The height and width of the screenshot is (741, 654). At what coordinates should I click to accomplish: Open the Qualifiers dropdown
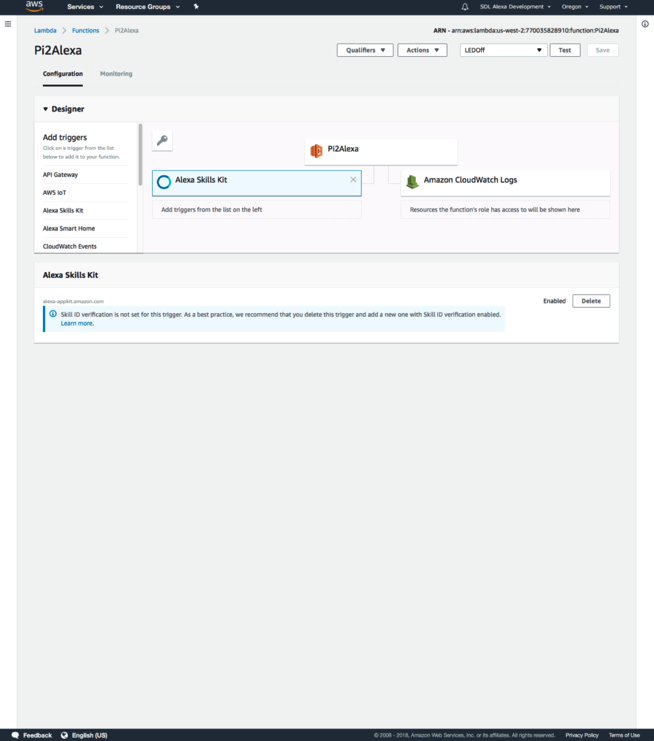pos(365,50)
